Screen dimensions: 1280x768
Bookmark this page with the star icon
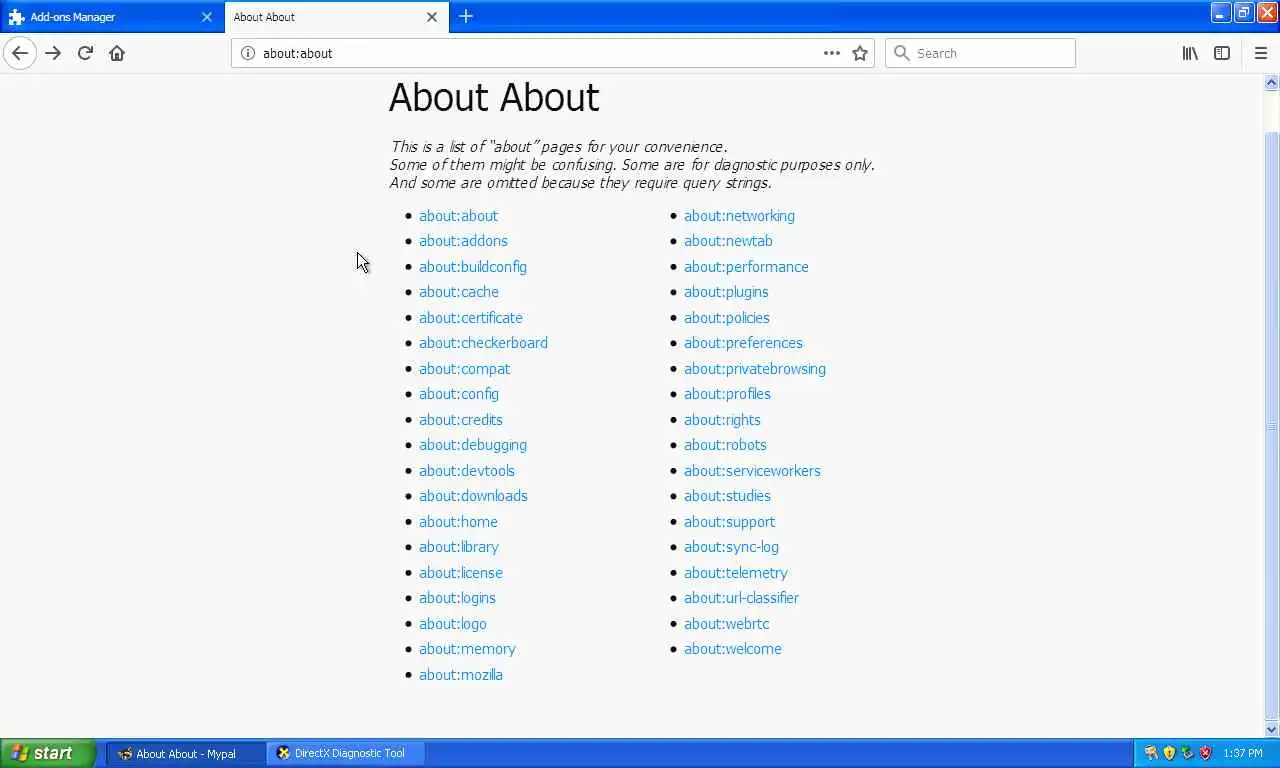(x=860, y=53)
